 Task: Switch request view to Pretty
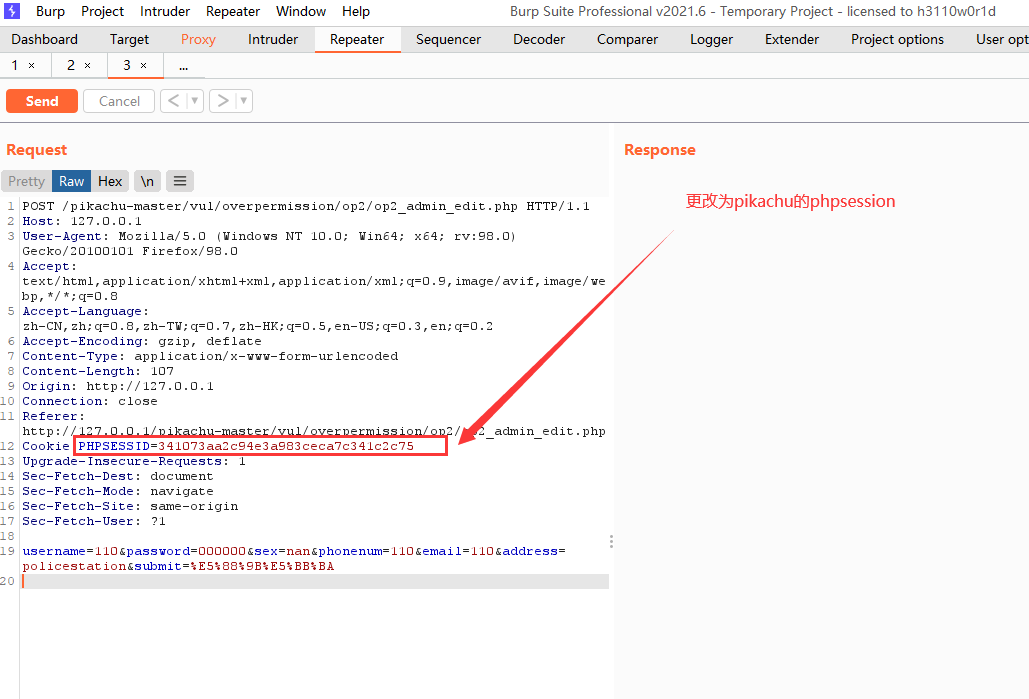(26, 181)
